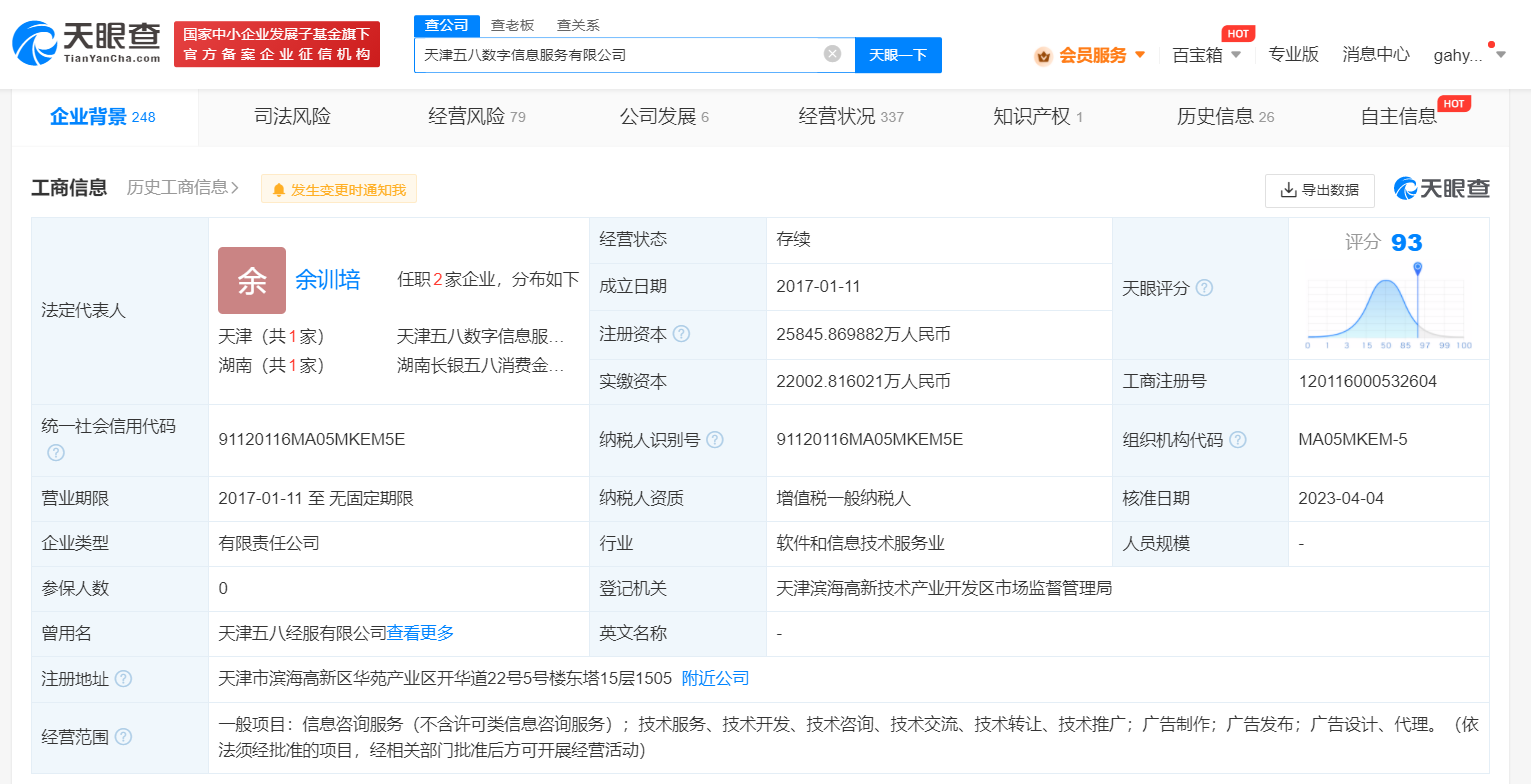Screen dimensions: 1531x784
Task: Open 湖南长银五八消费金... company link
Action: click(481, 366)
